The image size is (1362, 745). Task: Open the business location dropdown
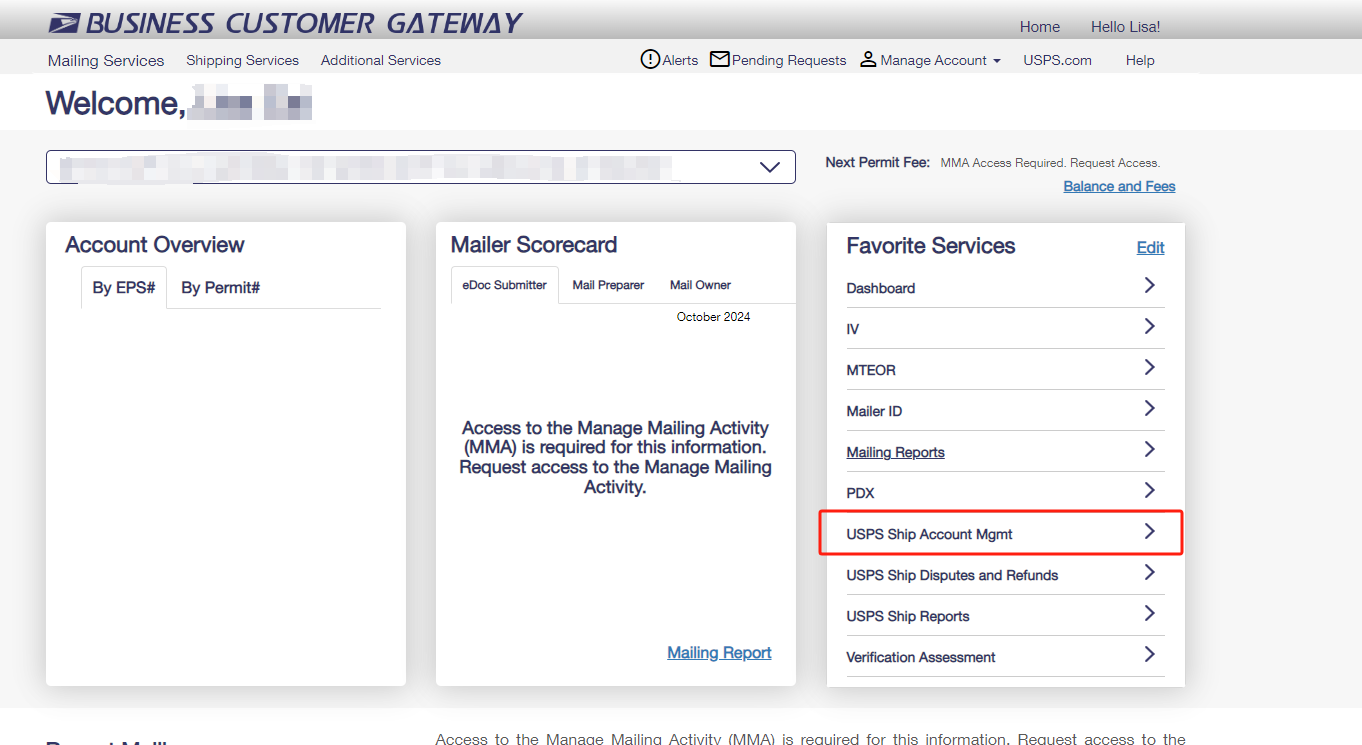pos(769,167)
